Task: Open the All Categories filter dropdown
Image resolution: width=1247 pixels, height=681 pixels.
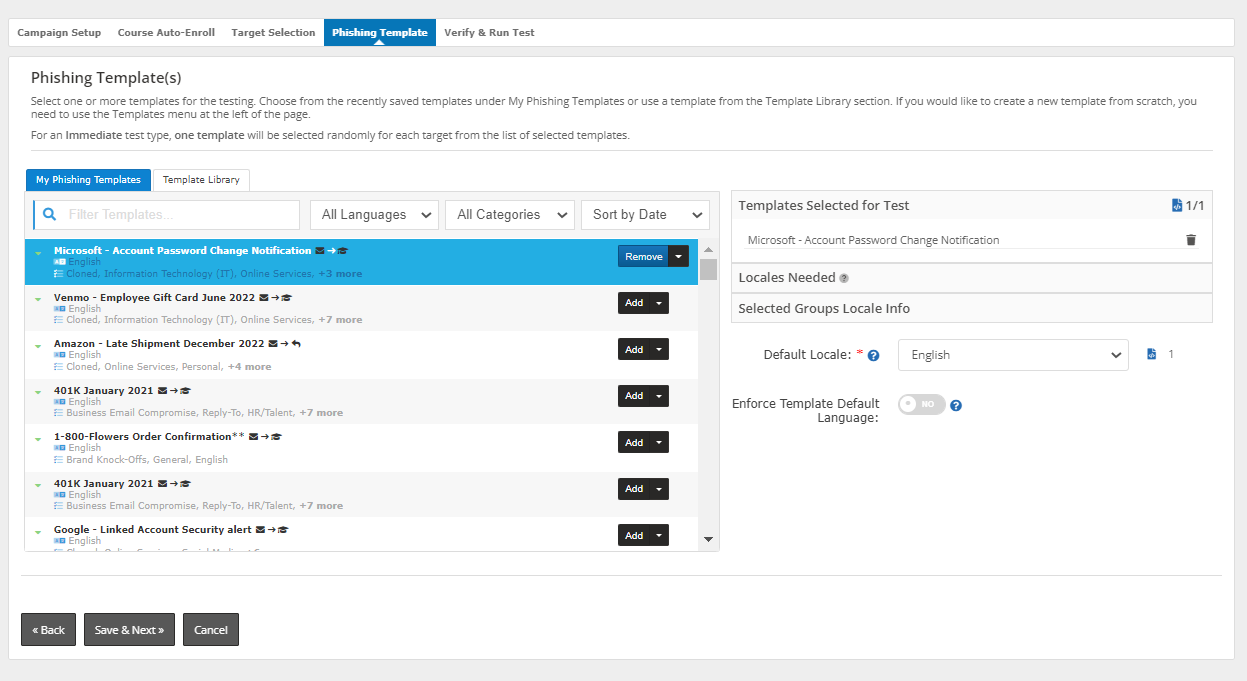Action: (510, 215)
